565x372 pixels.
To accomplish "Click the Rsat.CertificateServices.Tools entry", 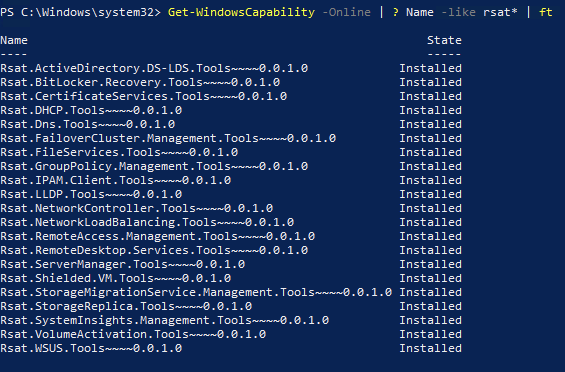I will click(x=144, y=96).
